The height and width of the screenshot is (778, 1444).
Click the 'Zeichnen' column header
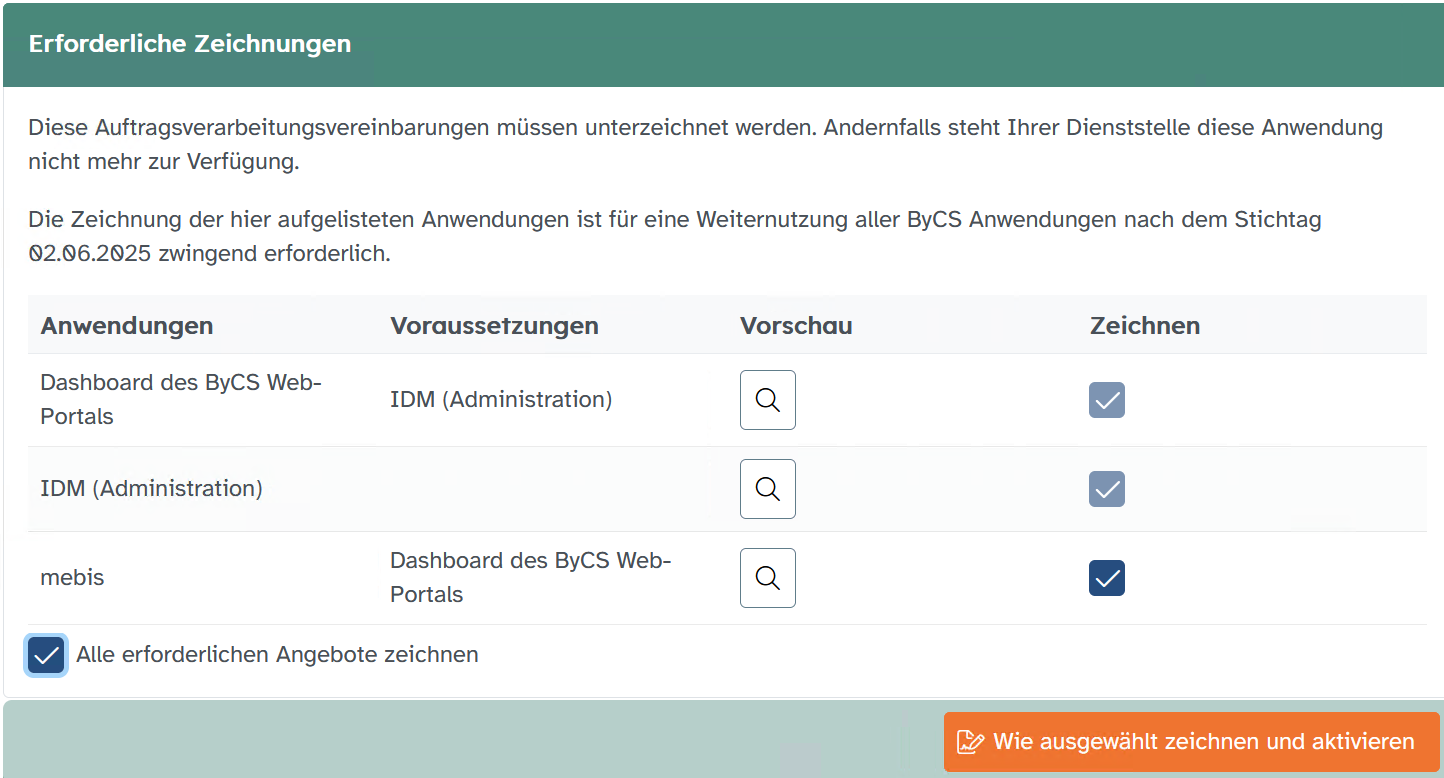click(1144, 326)
